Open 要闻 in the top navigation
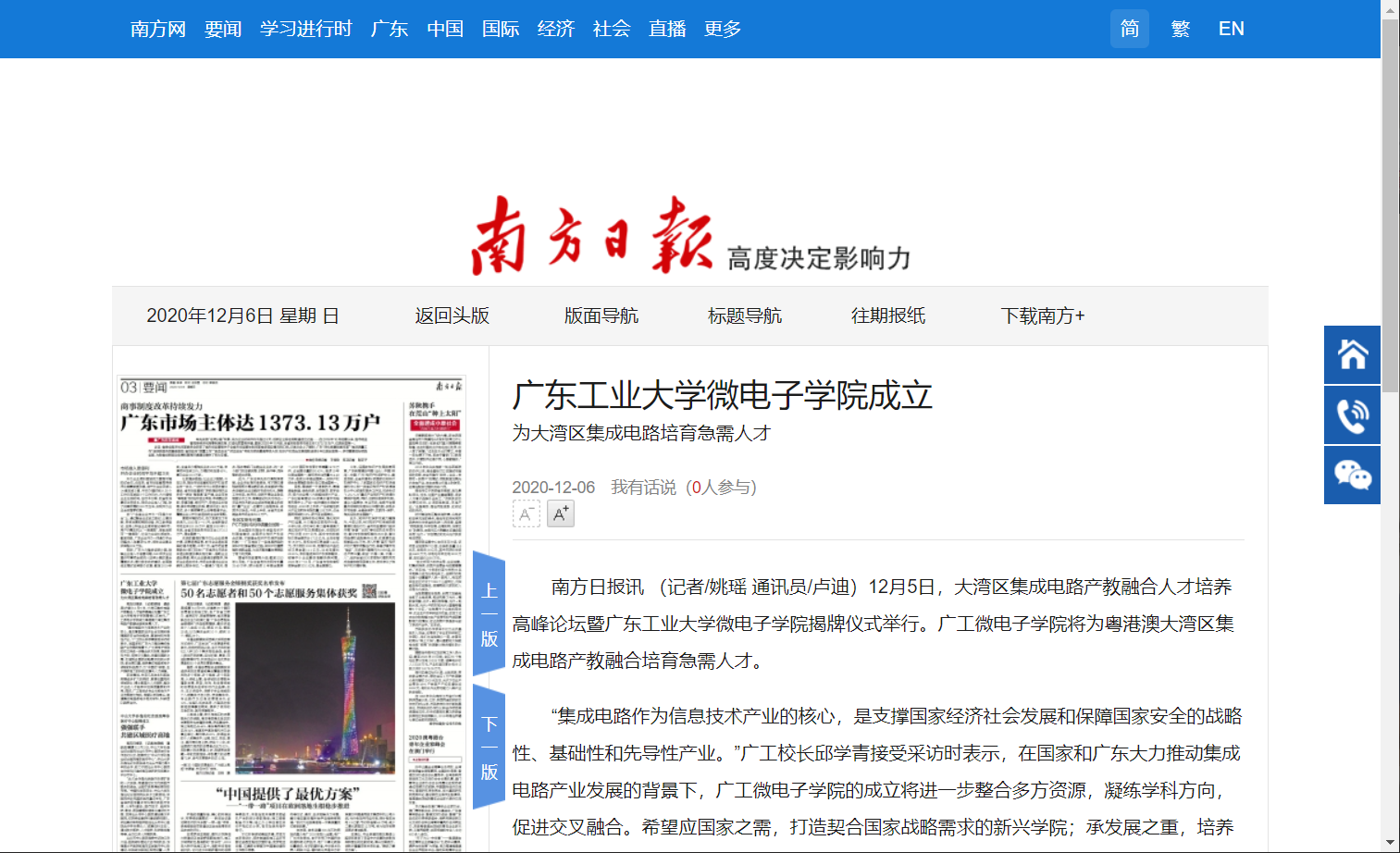Image resolution: width=1400 pixels, height=853 pixels. point(223,29)
